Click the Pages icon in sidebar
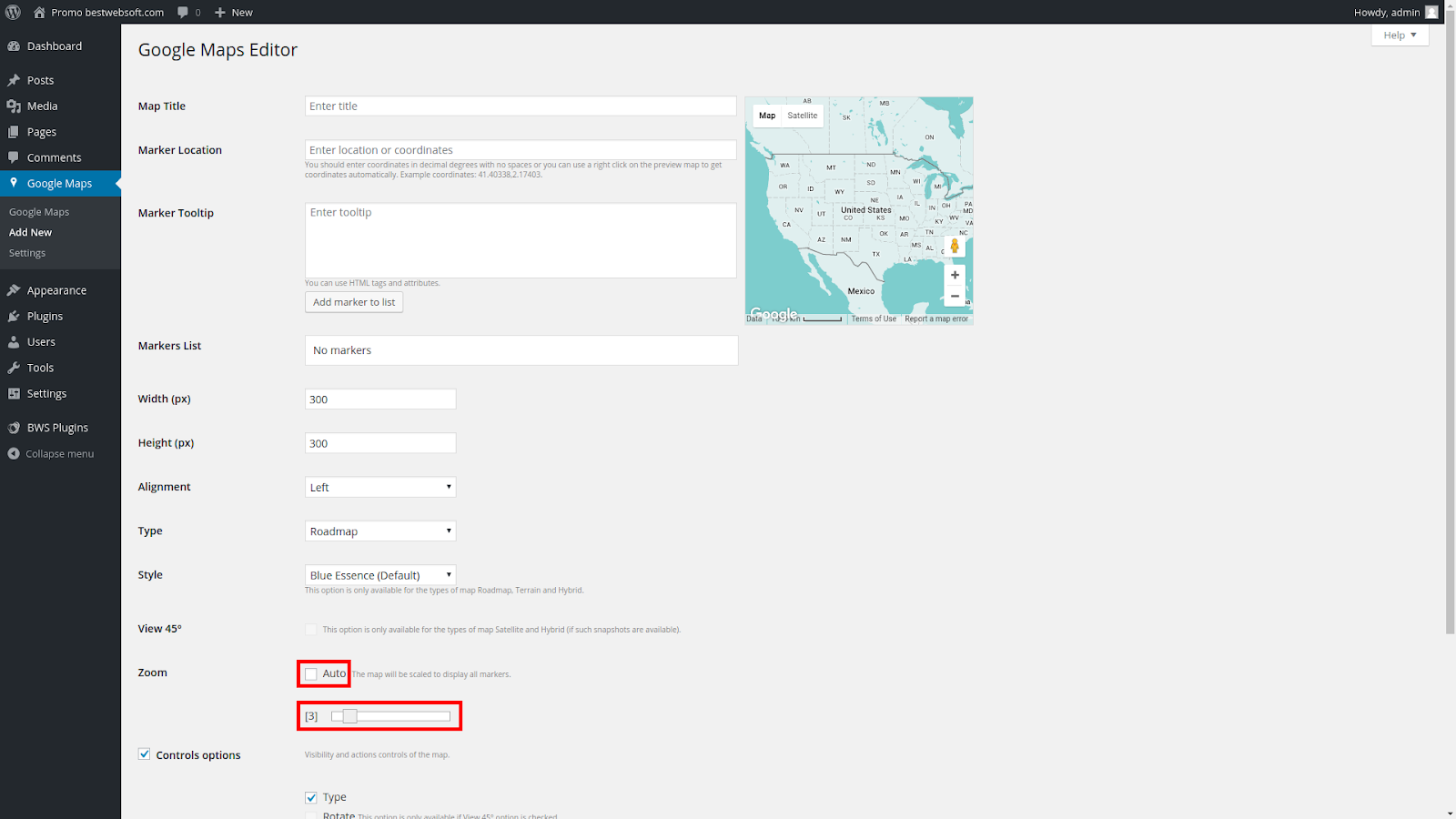 [x=14, y=132]
